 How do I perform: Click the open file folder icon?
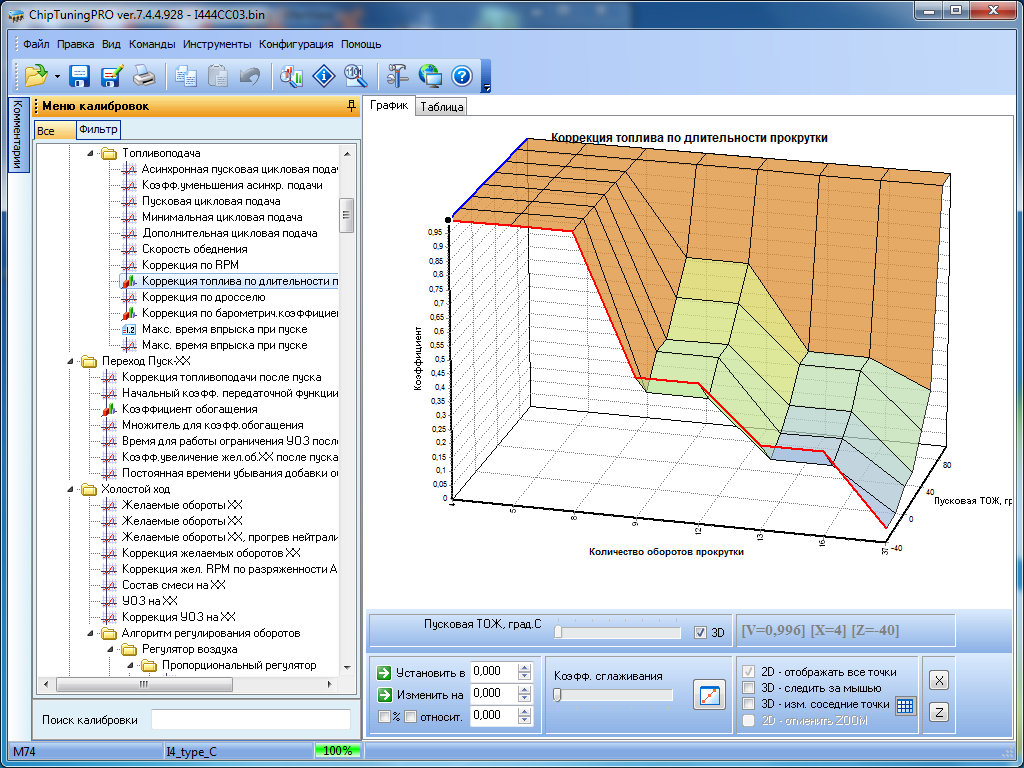[36, 76]
